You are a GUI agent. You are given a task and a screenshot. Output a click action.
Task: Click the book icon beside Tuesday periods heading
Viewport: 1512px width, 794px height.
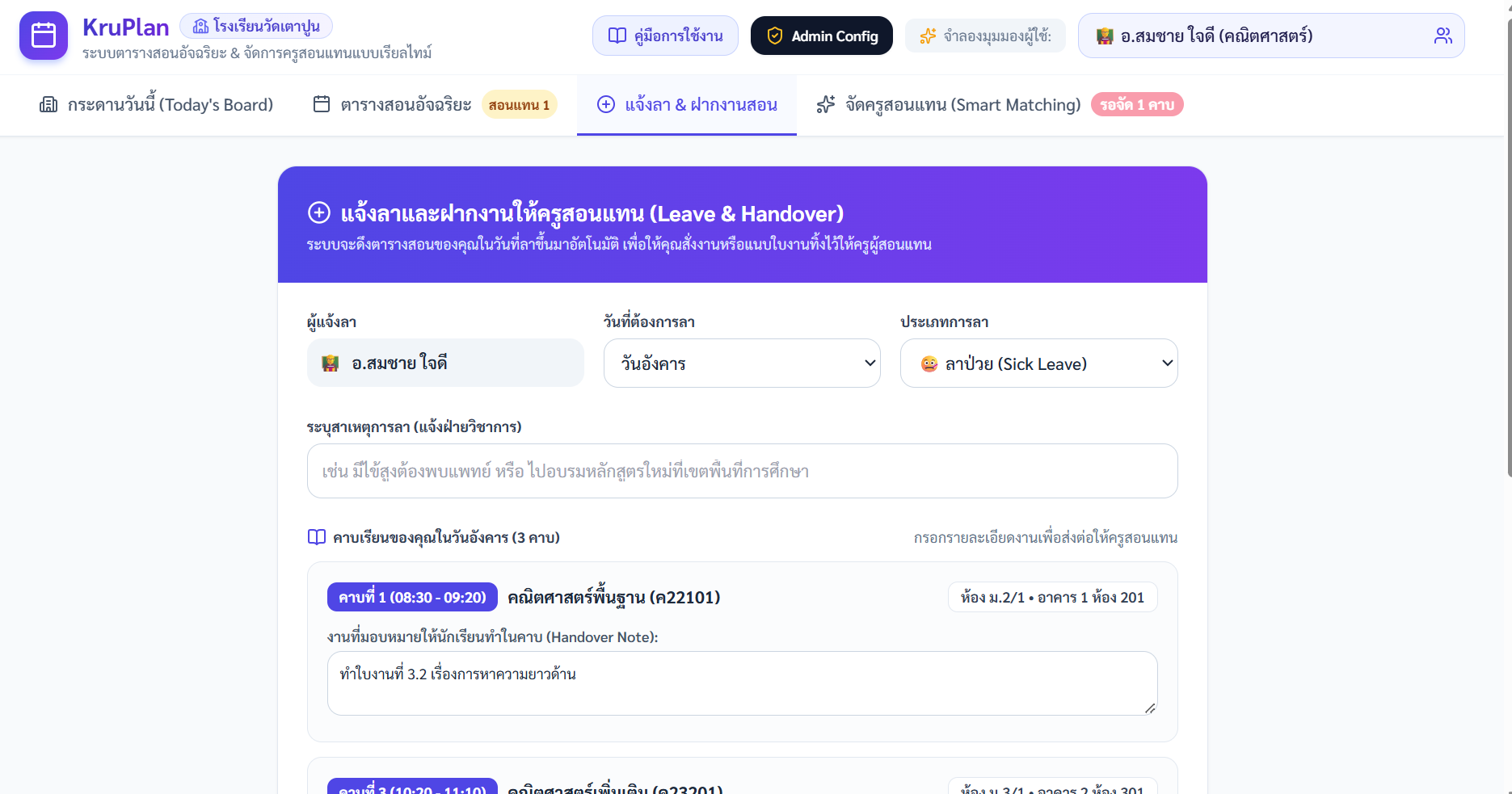[x=317, y=537]
